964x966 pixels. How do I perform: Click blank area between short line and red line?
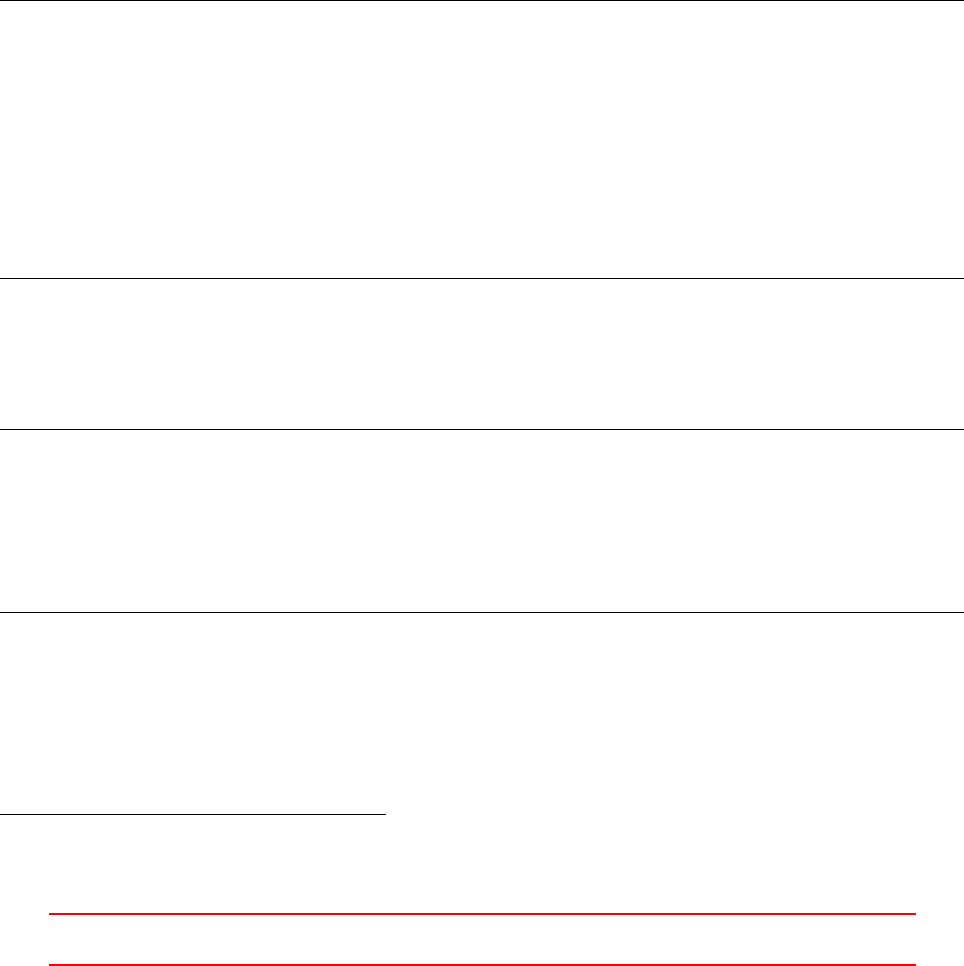[x=482, y=864]
